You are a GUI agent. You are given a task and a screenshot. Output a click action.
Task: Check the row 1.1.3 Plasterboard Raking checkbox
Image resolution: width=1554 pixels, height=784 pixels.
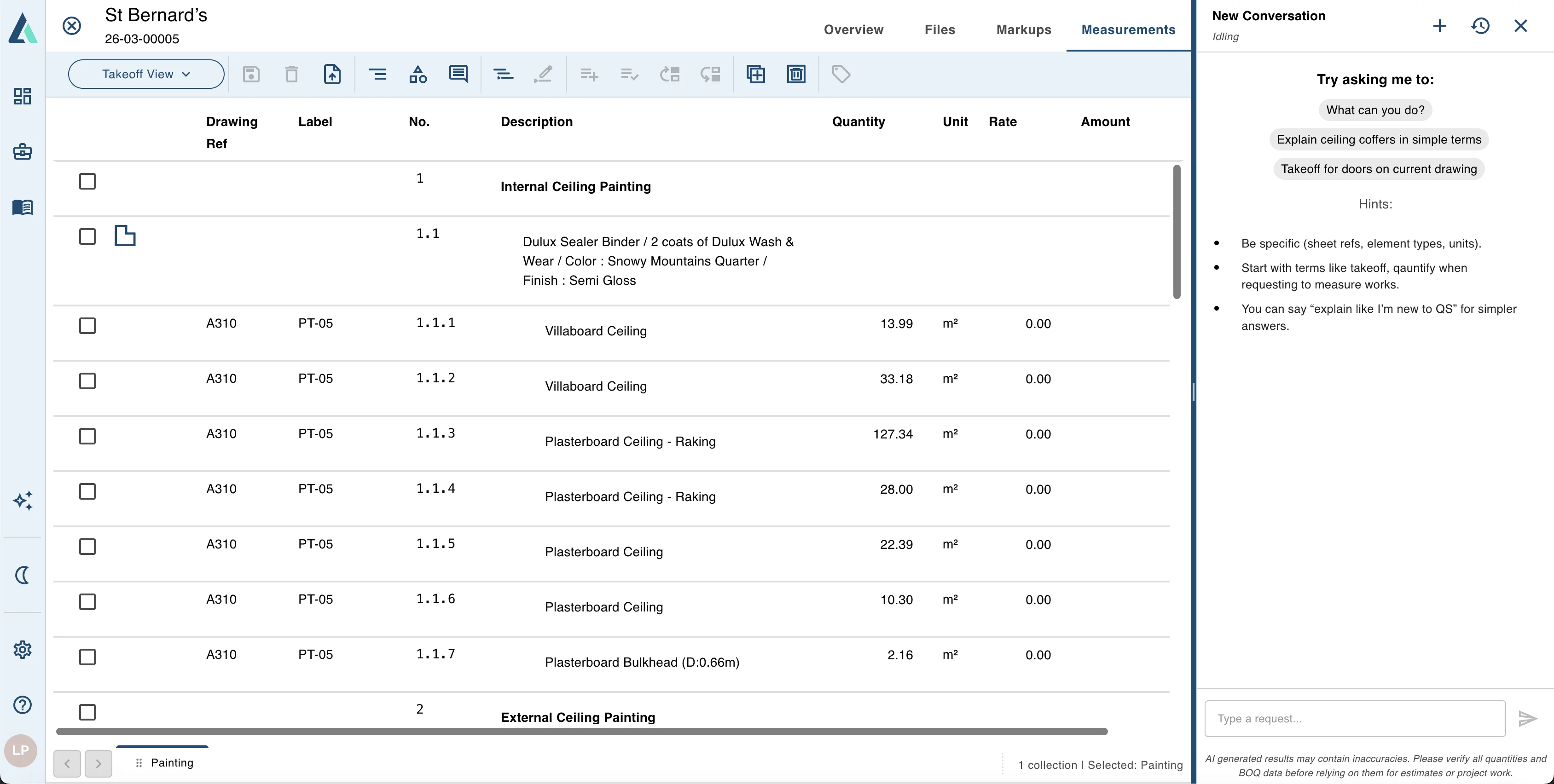click(x=87, y=436)
